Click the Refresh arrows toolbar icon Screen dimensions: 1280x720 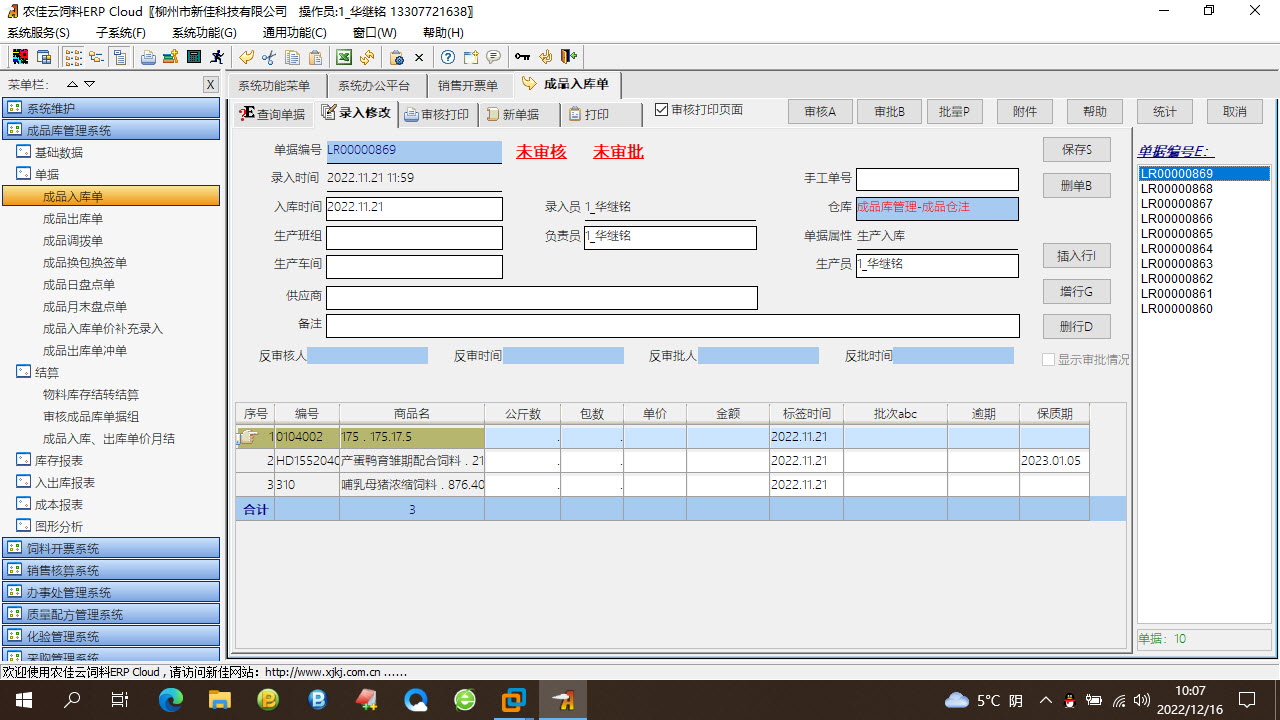(x=367, y=57)
